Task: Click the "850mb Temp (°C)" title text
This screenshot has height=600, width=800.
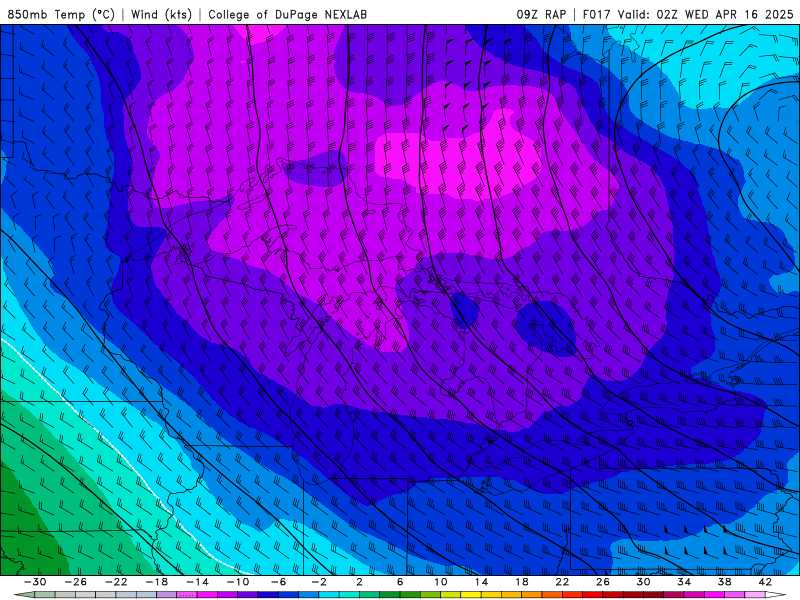Action: [61, 14]
